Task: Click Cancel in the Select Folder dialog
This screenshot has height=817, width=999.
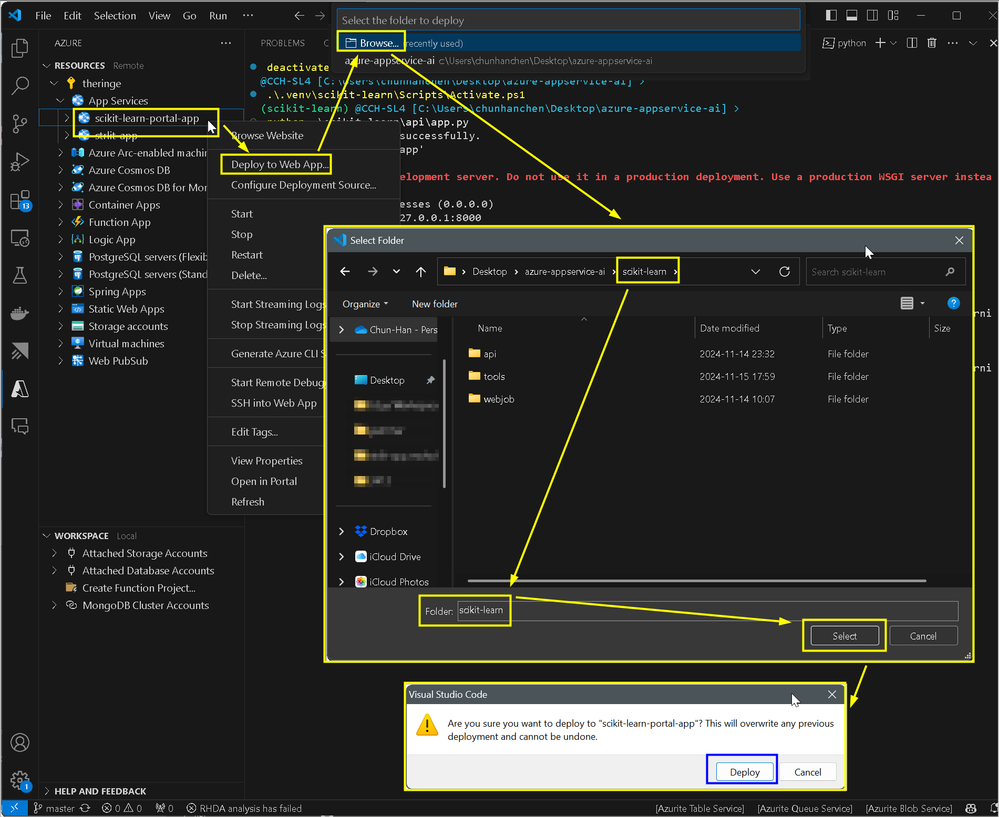Action: tap(923, 636)
